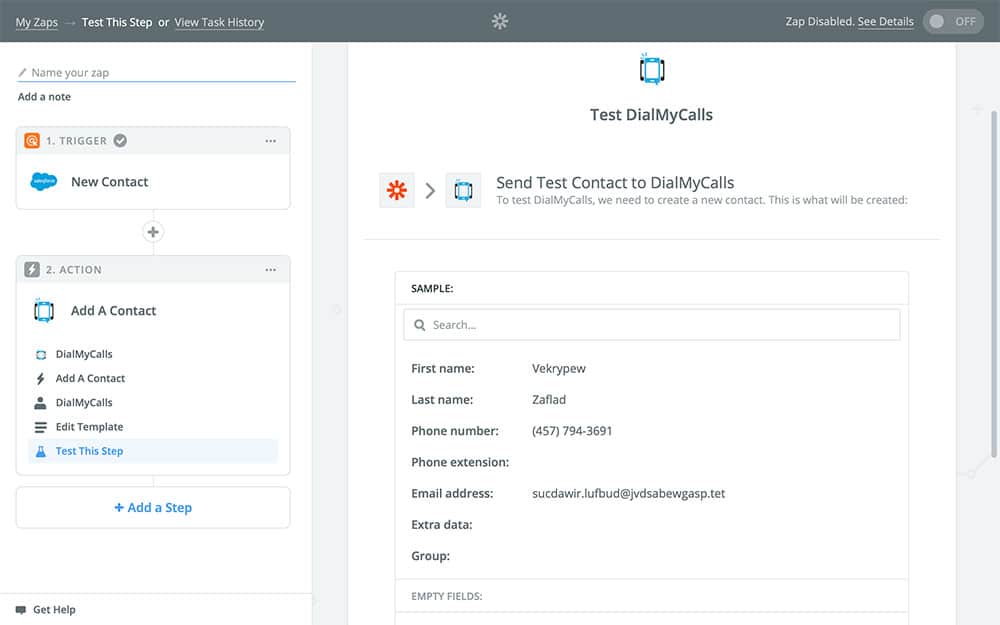
Task: Click the orange Zapier asterisk icon
Action: 397,190
